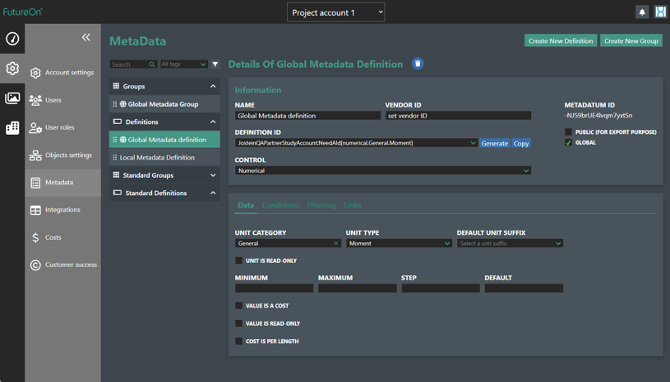Open Integrations menu item
The height and width of the screenshot is (382, 670).
tap(63, 210)
